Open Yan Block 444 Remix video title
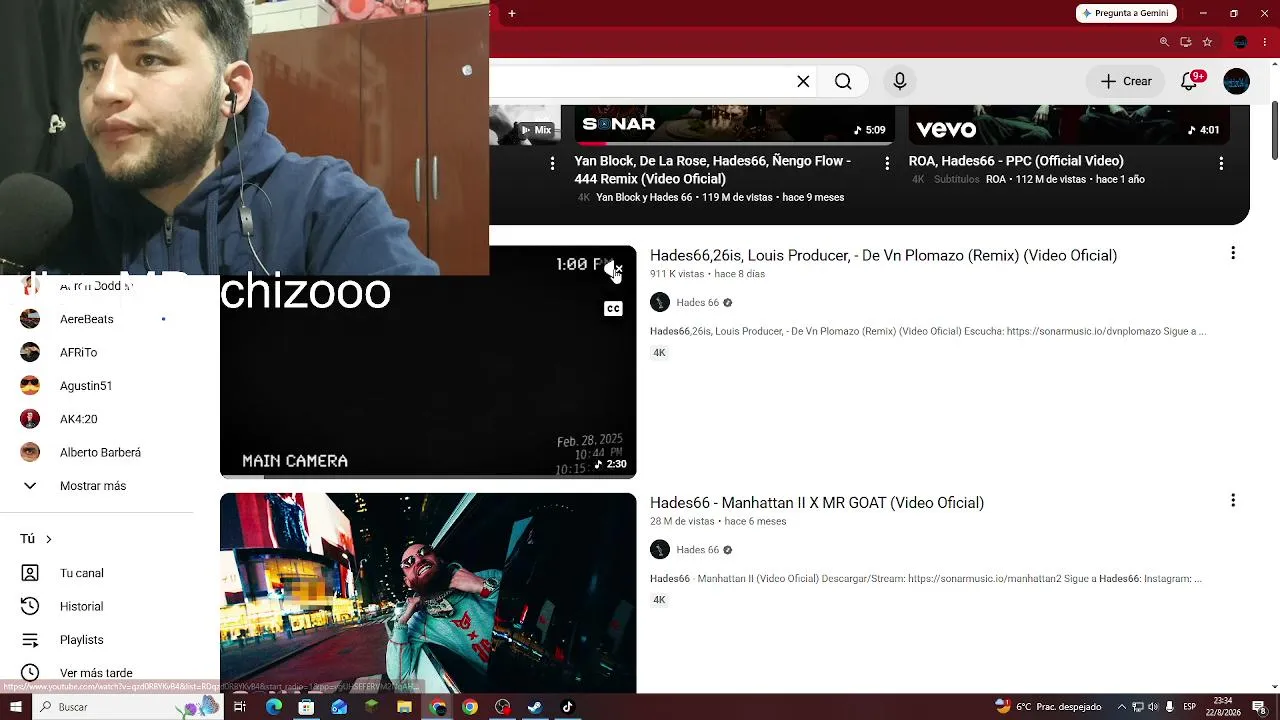Image resolution: width=1280 pixels, height=720 pixels. 712,170
